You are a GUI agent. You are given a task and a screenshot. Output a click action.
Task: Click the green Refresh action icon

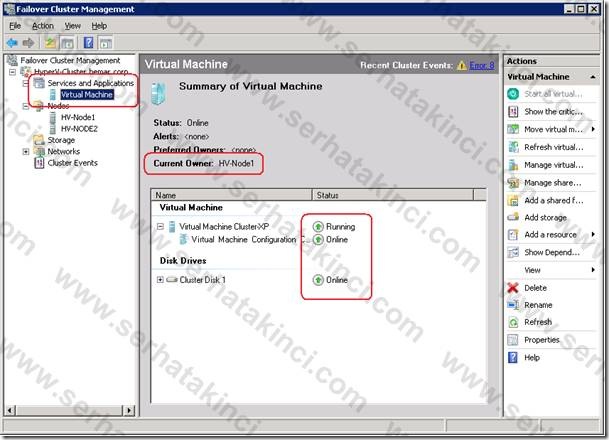[x=513, y=322]
